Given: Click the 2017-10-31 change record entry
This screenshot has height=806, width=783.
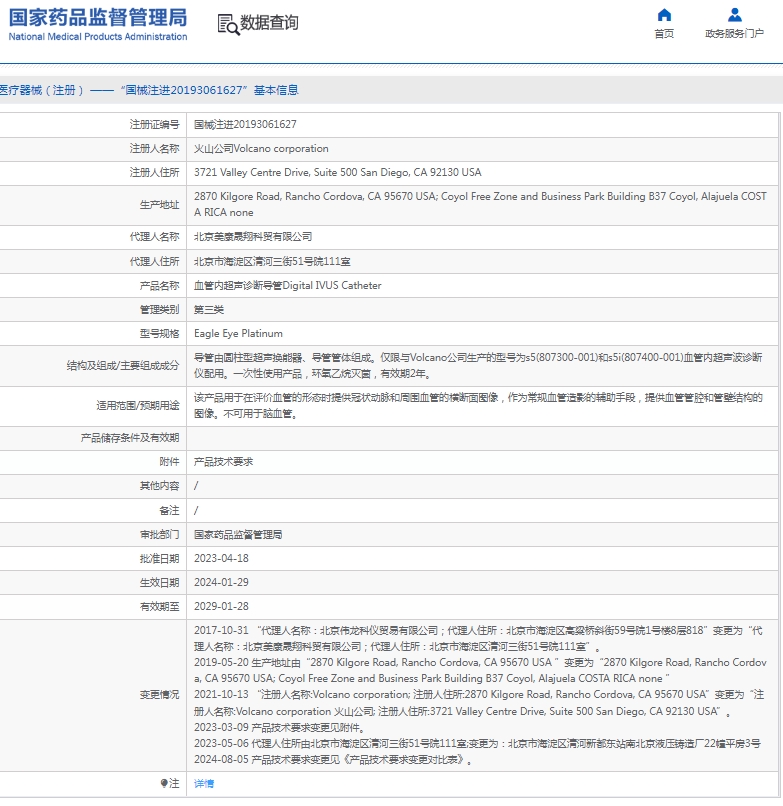Looking at the screenshot, I should tap(478, 638).
